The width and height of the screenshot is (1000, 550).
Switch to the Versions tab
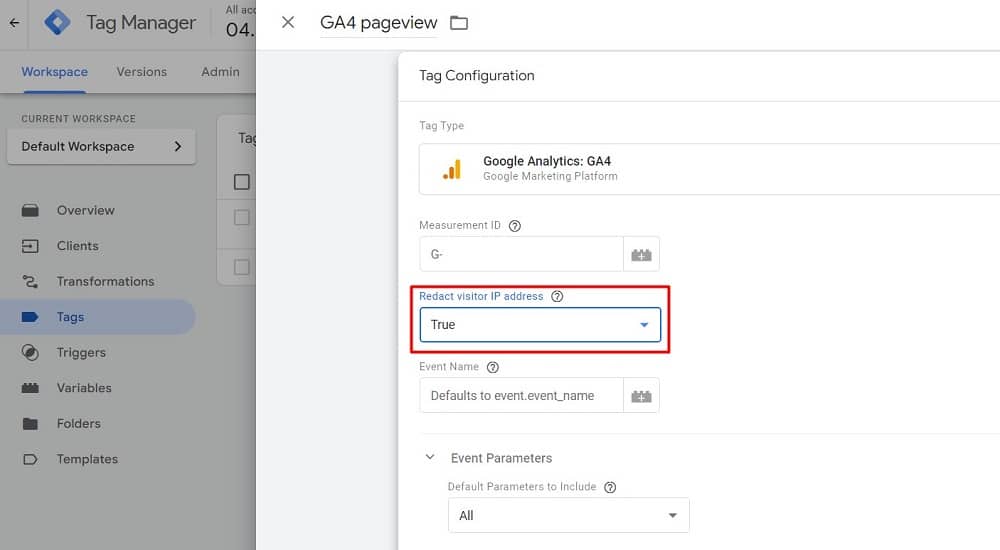tap(142, 72)
